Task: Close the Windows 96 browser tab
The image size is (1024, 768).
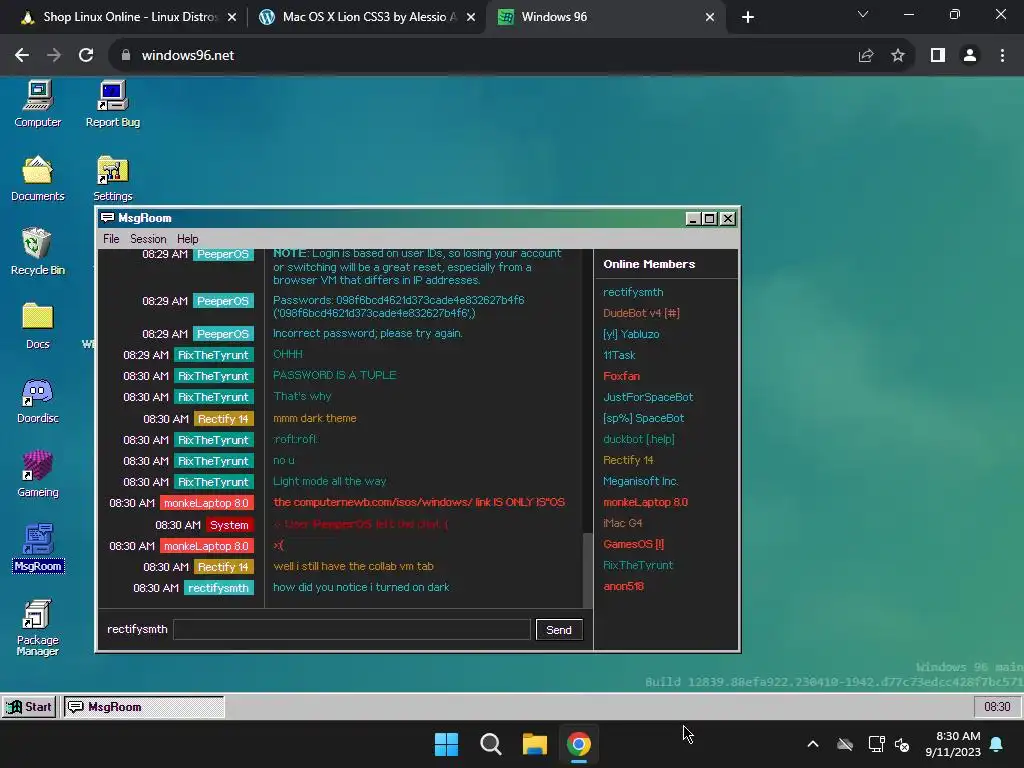Action: (x=710, y=17)
